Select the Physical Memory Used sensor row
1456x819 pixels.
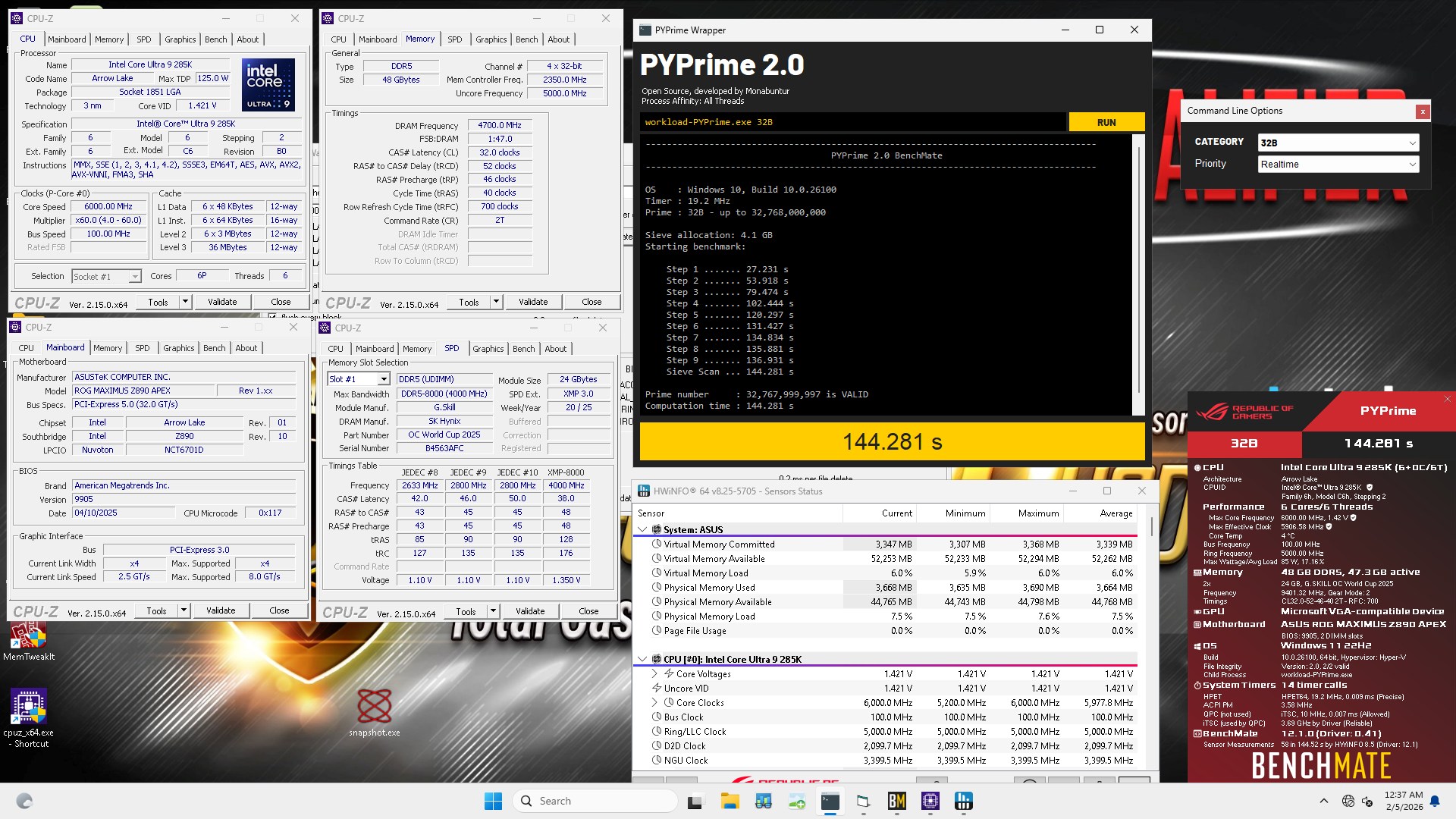[x=885, y=588]
